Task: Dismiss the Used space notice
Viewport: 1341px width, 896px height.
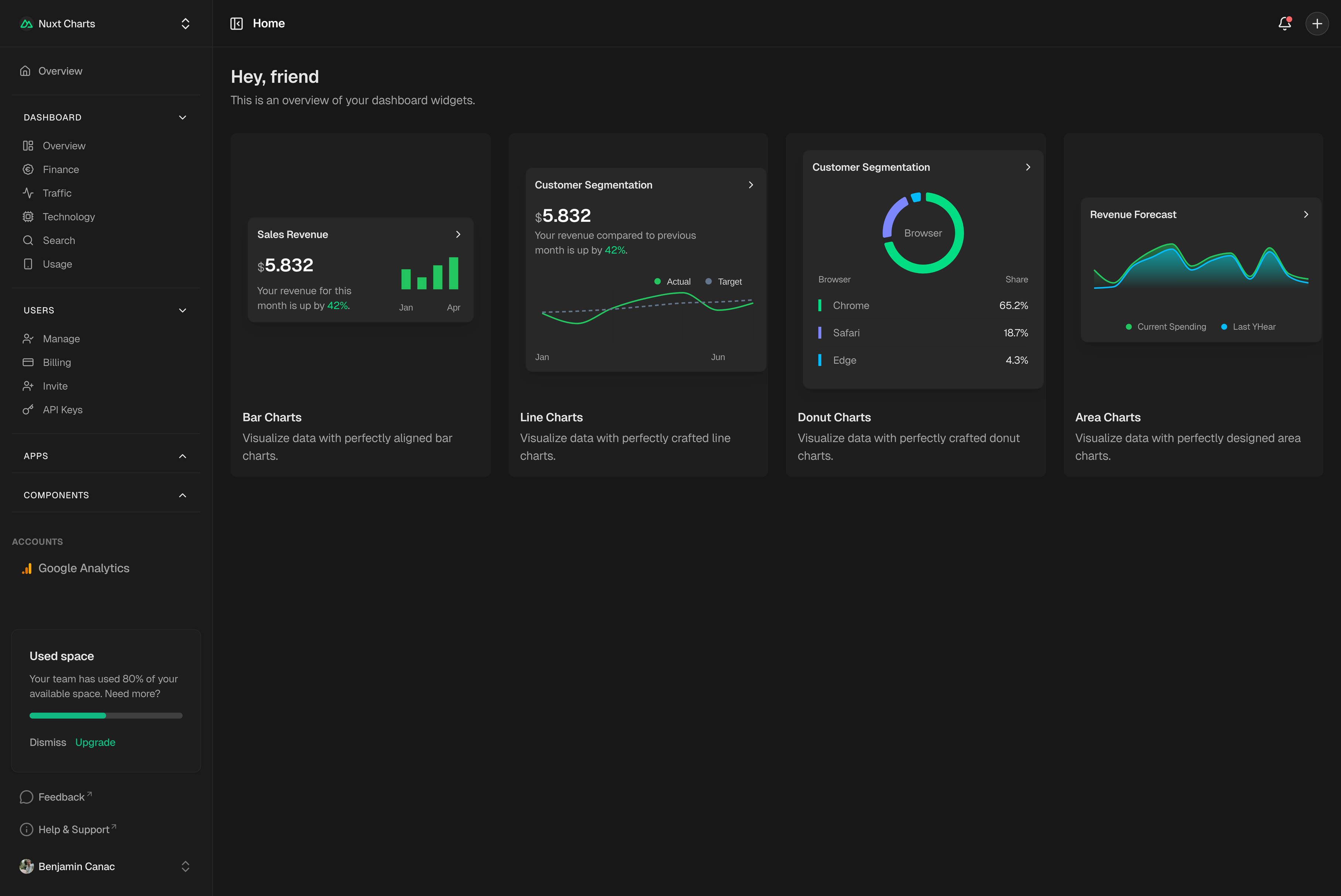Action: [x=48, y=742]
